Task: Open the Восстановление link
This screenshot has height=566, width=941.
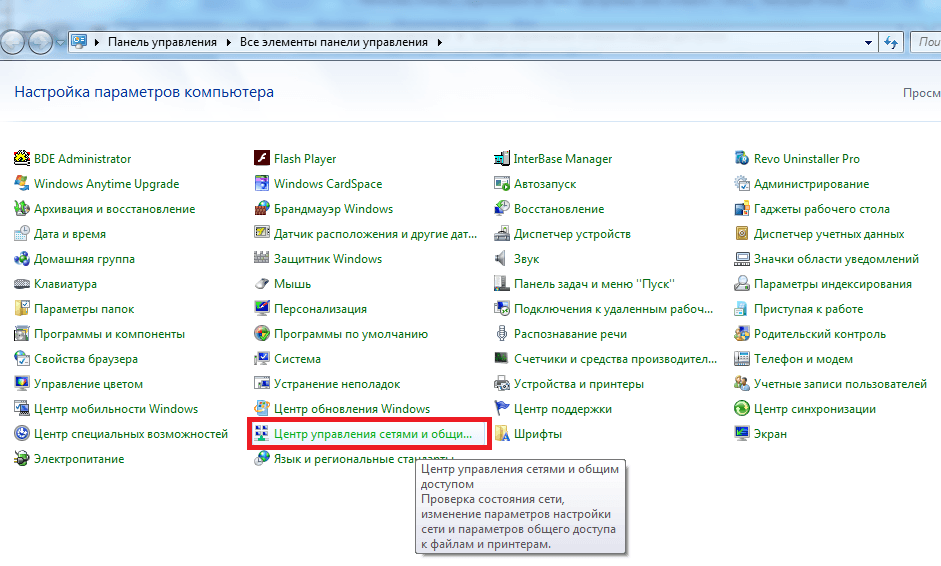Action: coord(559,209)
